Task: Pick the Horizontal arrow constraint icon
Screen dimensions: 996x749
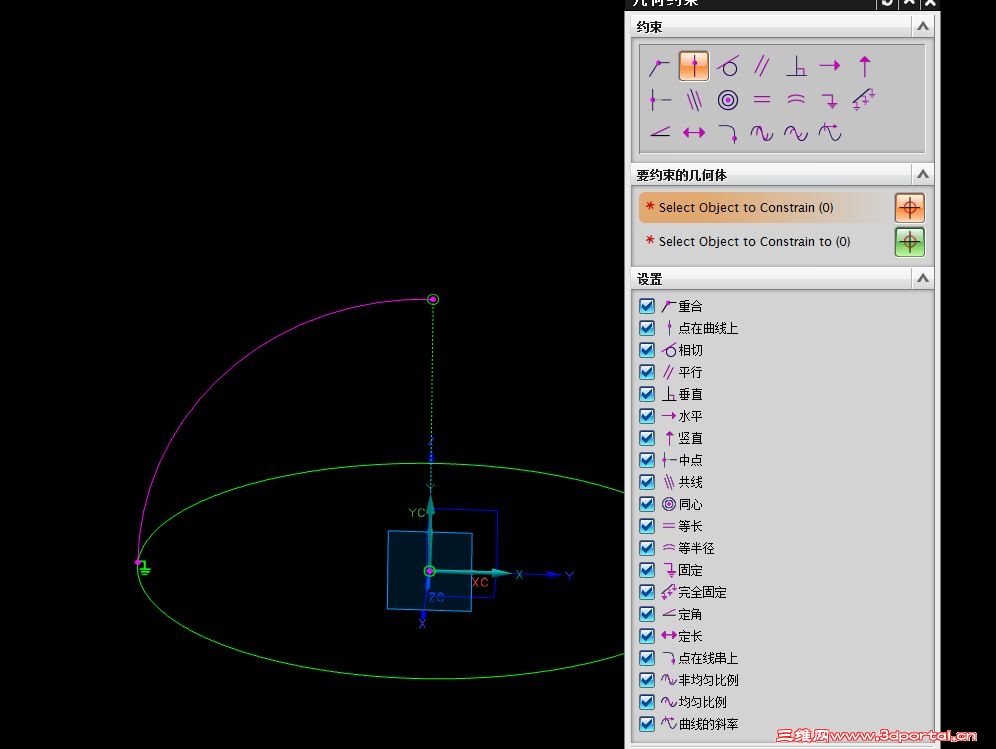Action: [x=830, y=65]
